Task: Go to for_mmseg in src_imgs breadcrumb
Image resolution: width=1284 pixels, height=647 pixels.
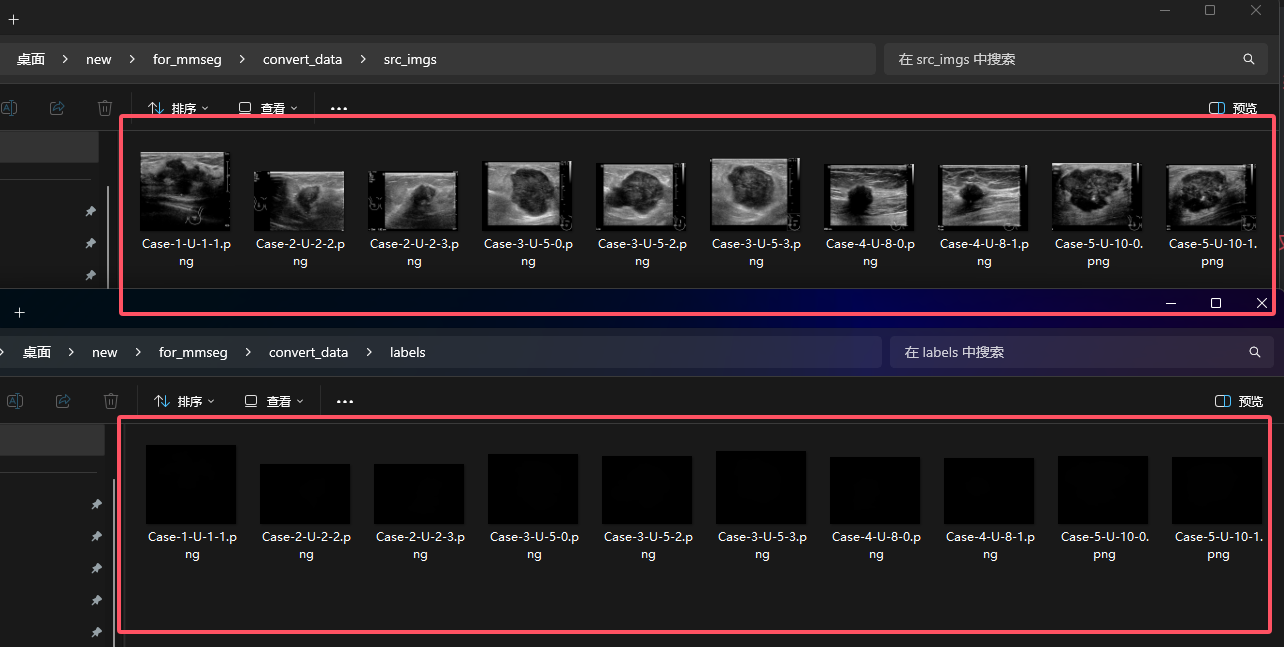Action: click(187, 59)
